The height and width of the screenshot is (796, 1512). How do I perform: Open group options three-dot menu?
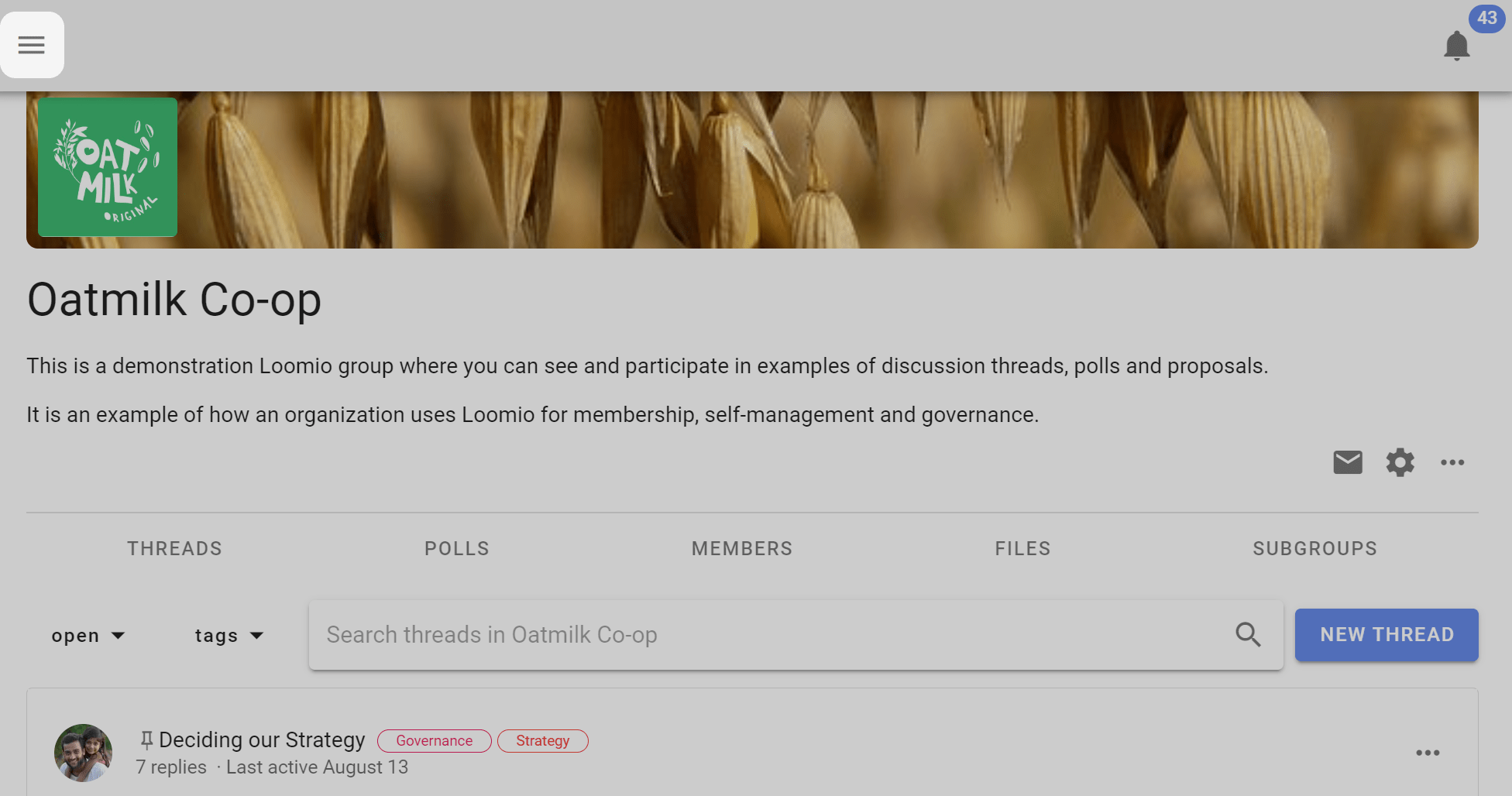[x=1452, y=462]
